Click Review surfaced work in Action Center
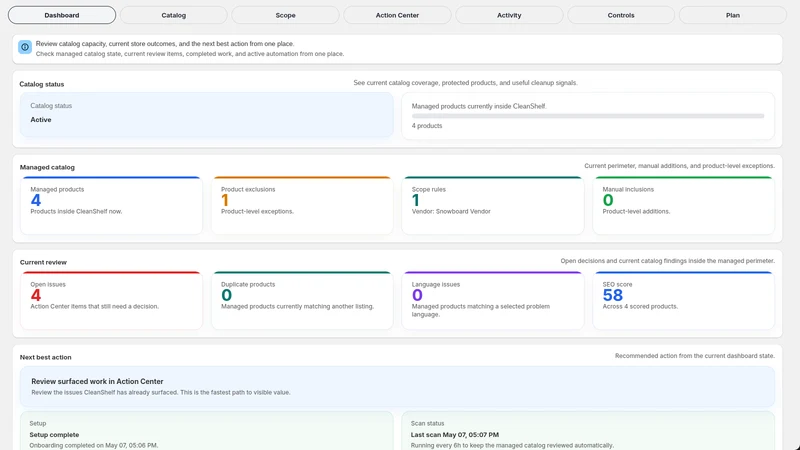Viewport: 800px width, 450px height. click(x=397, y=386)
